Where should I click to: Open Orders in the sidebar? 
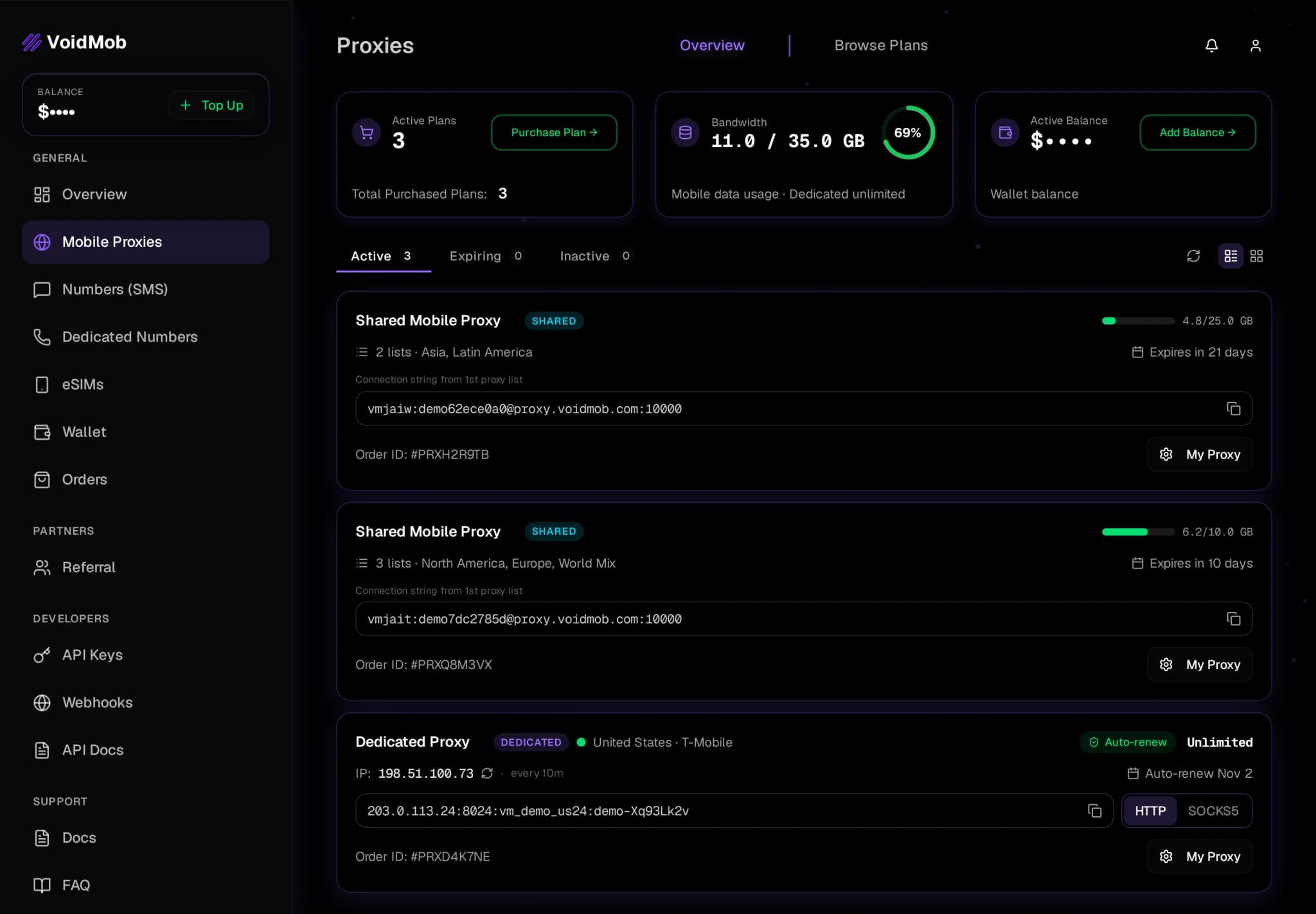click(x=145, y=479)
